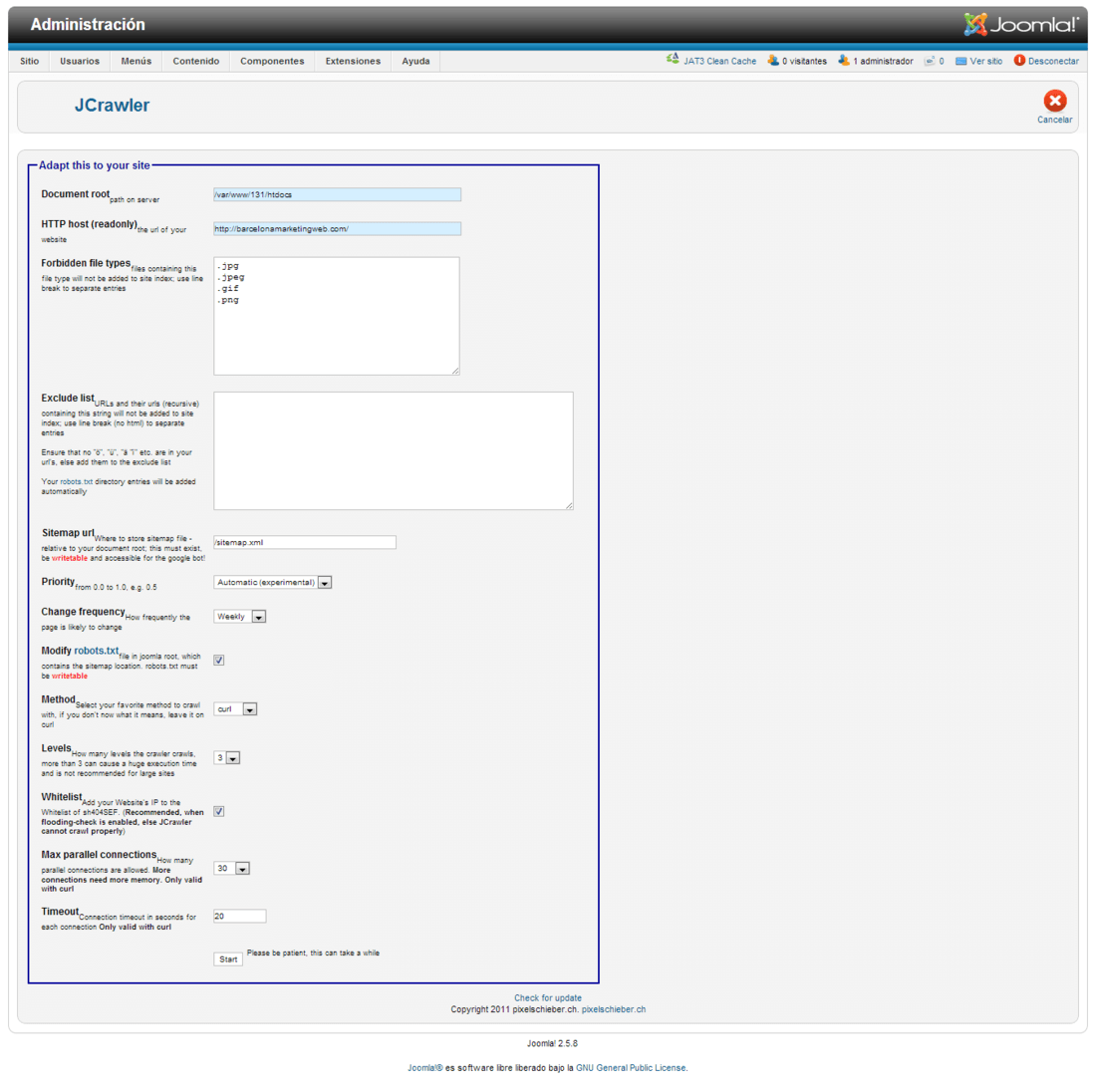The height and width of the screenshot is (1092, 1096).
Task: Click the Desconectar link text
Action: pyautogui.click(x=1053, y=61)
